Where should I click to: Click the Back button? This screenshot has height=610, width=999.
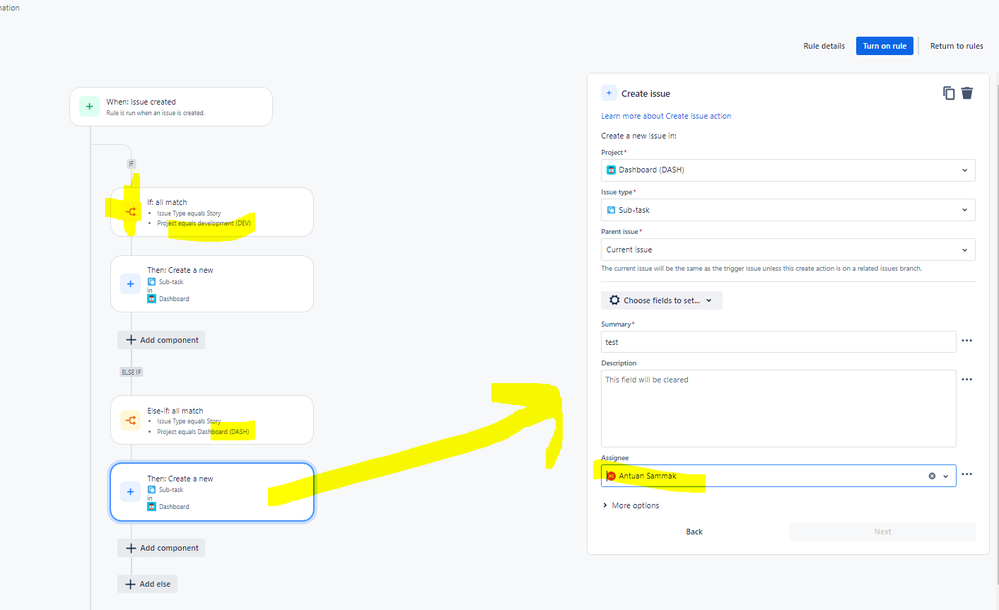(694, 532)
